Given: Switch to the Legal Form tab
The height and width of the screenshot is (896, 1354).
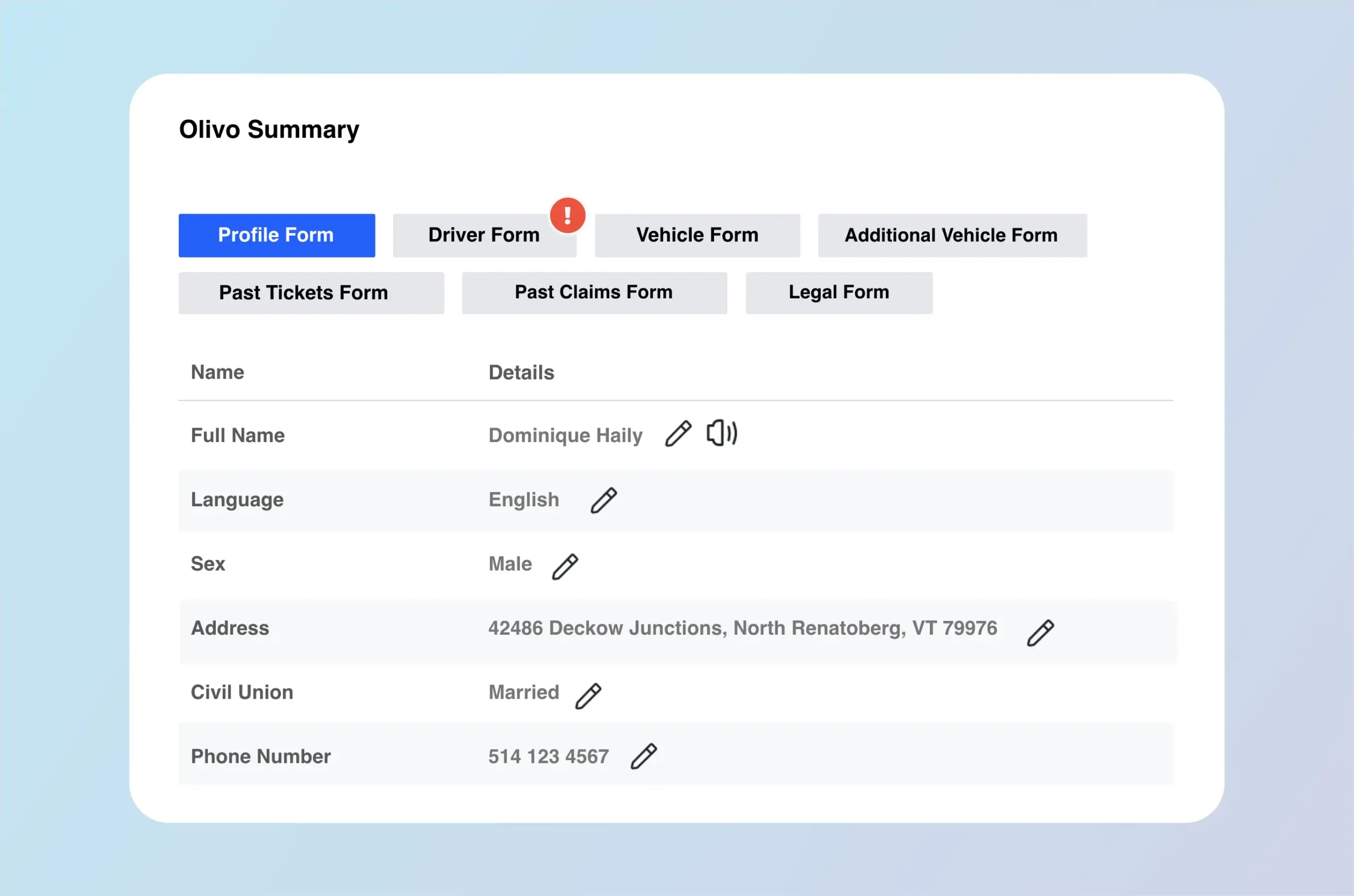Looking at the screenshot, I should coord(839,292).
